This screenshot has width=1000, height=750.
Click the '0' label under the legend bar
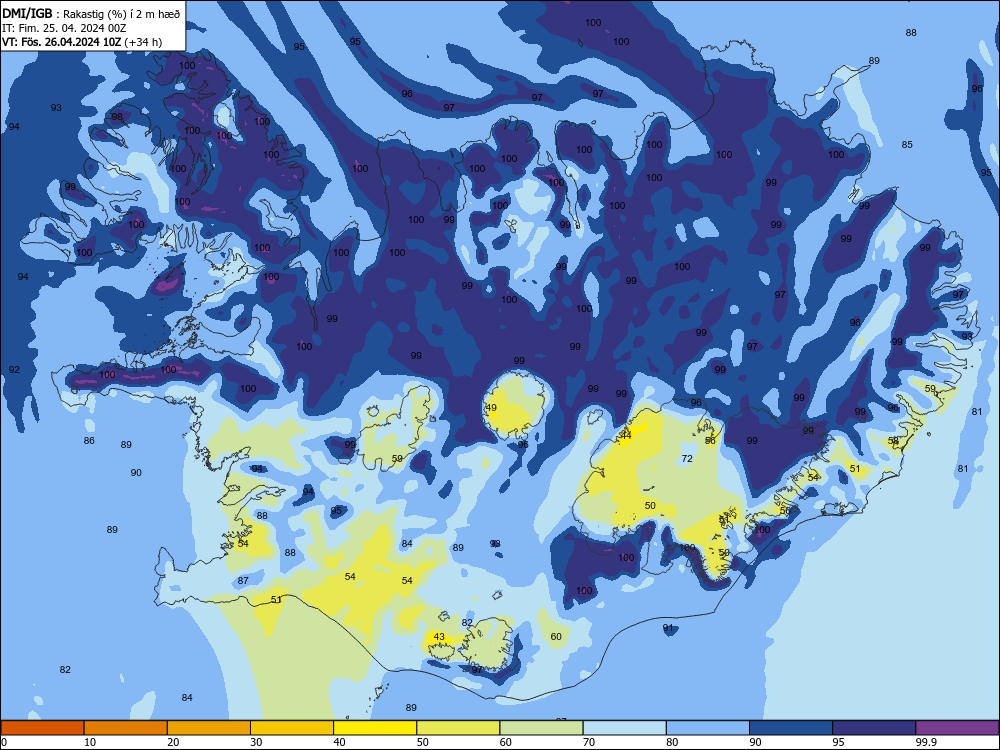[4, 742]
